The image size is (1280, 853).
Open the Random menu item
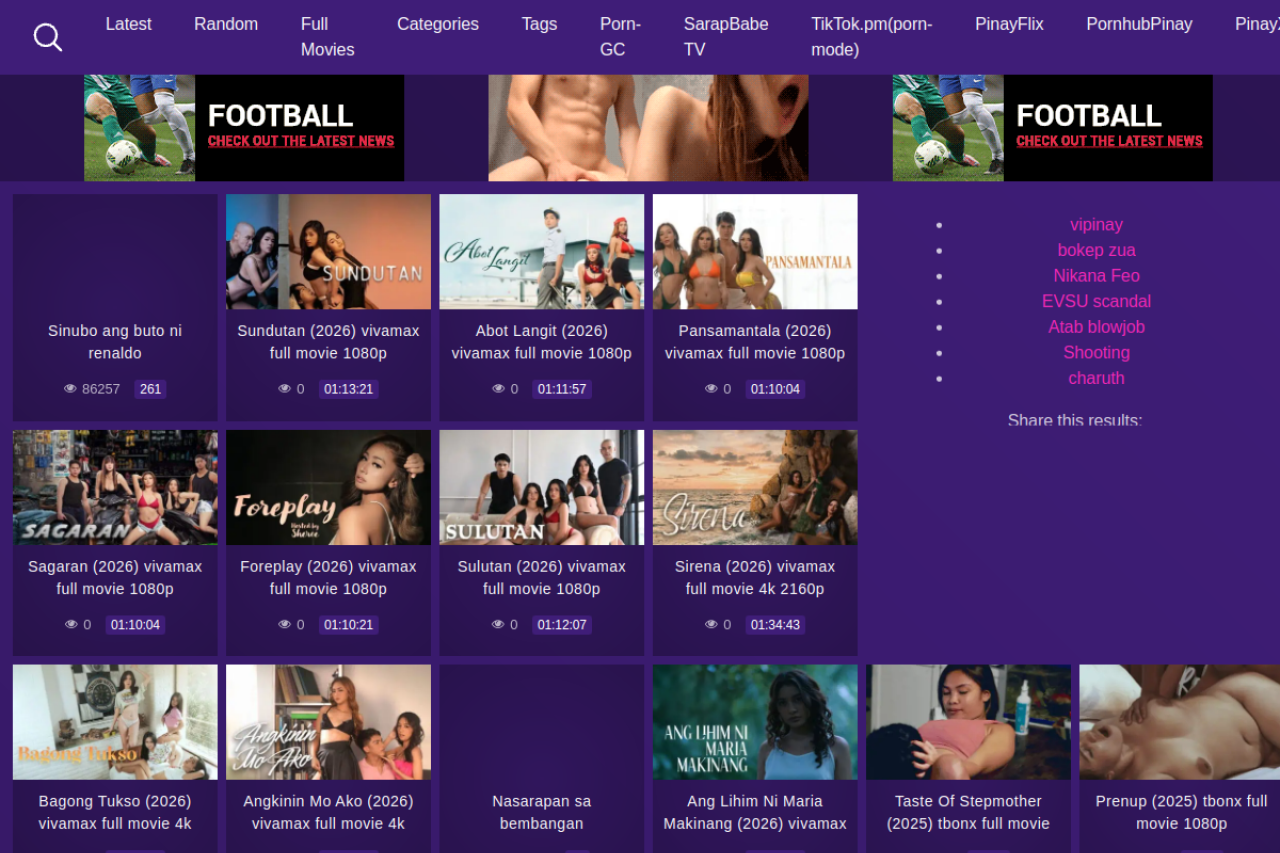(x=225, y=24)
